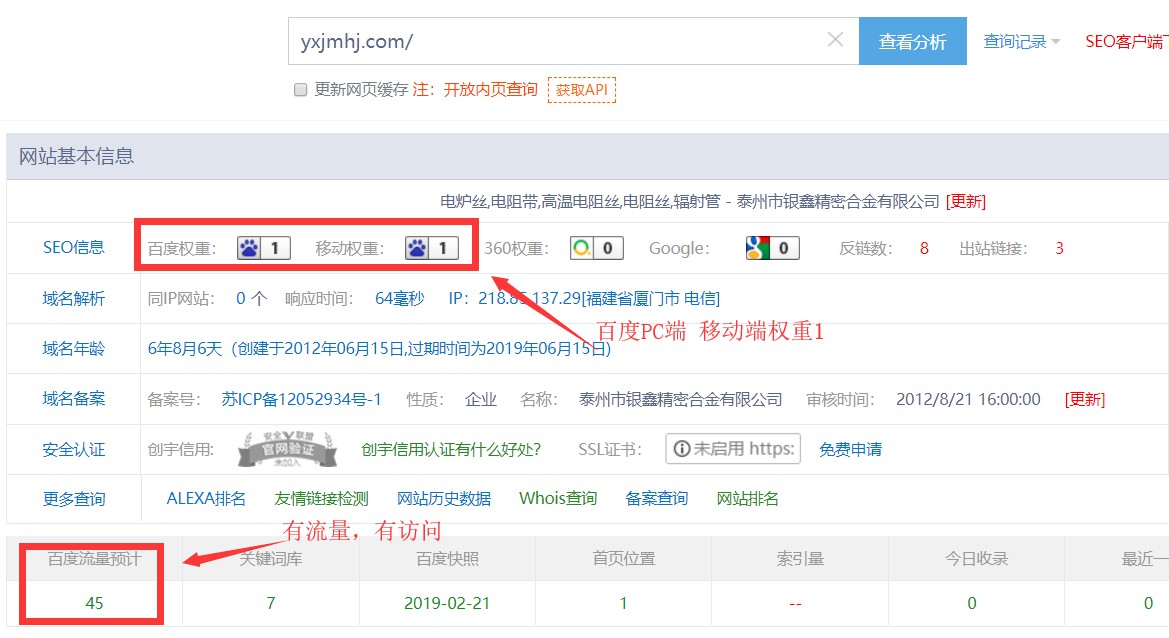Select the 更多查询 row label
1169x638 pixels.
click(74, 499)
